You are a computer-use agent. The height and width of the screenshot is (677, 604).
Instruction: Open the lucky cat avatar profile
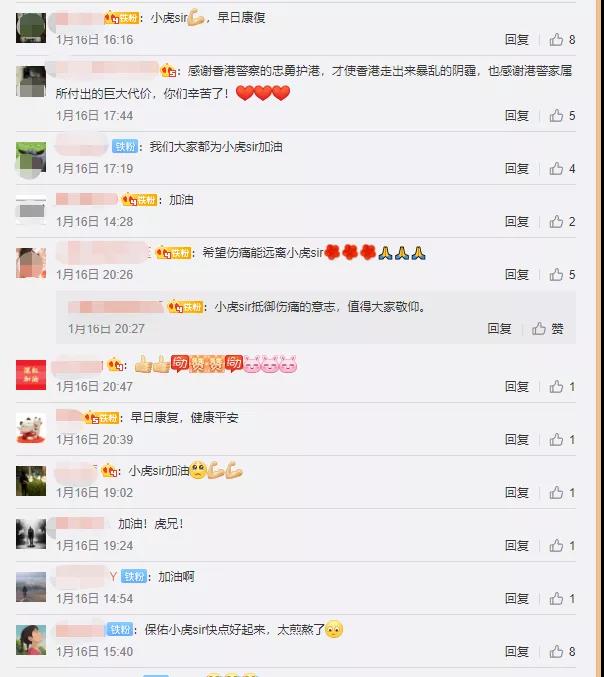pyautogui.click(x=31, y=428)
